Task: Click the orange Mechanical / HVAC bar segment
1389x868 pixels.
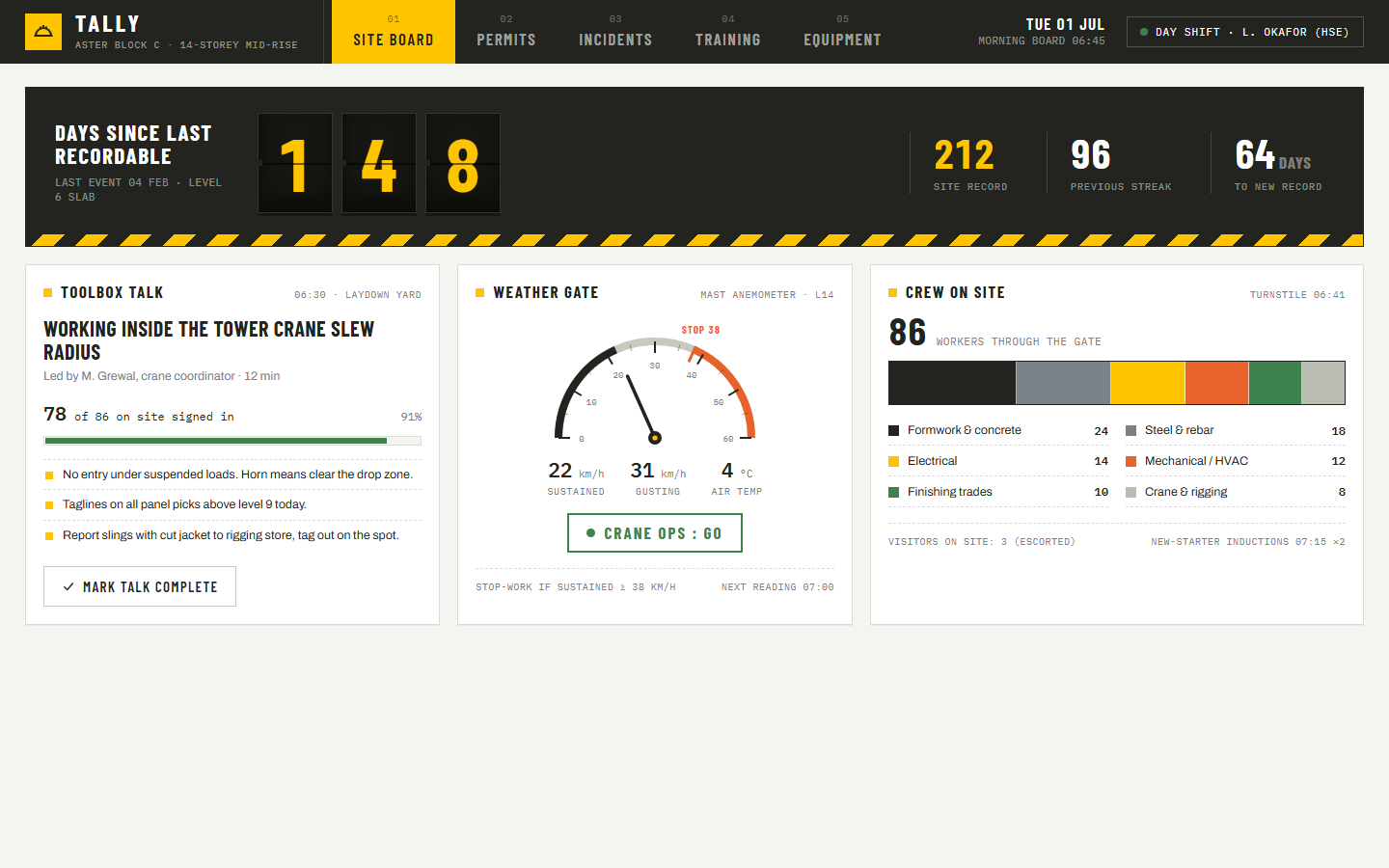Action: click(1216, 383)
